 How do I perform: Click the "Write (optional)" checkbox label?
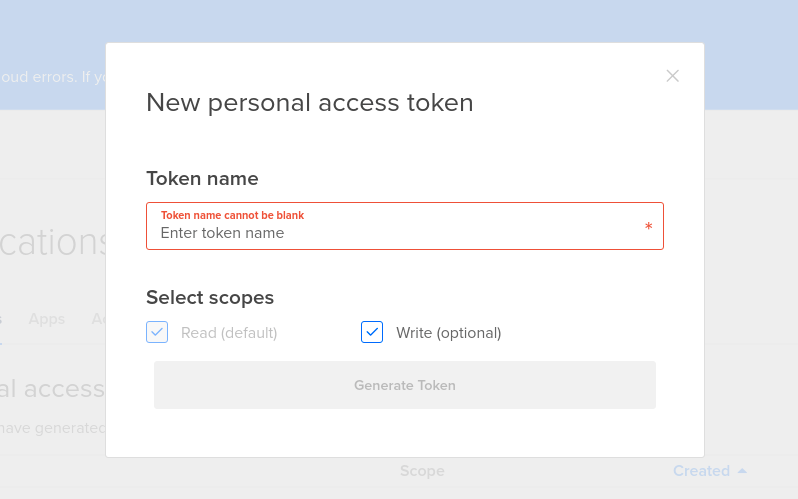coord(448,333)
